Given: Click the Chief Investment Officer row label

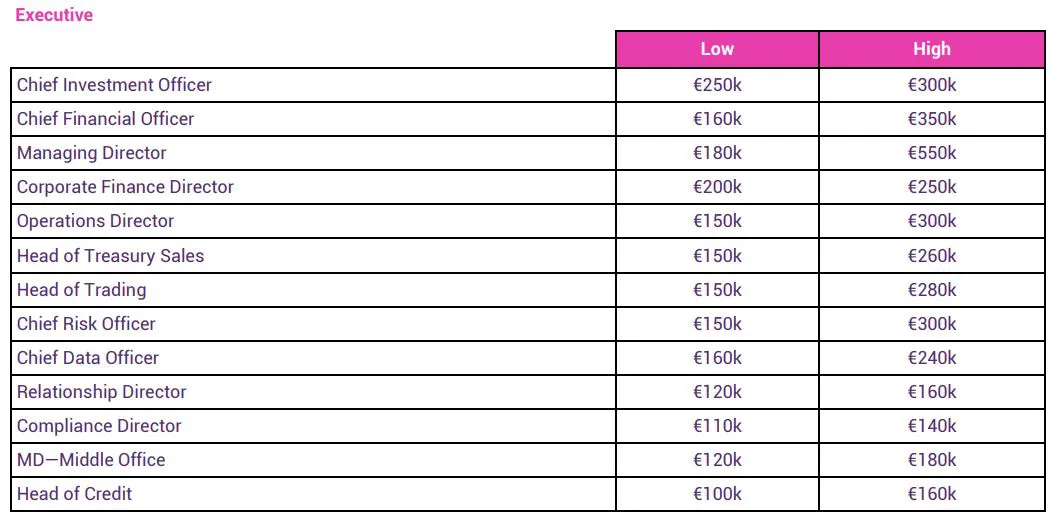Looking at the screenshot, I should coord(114,85).
